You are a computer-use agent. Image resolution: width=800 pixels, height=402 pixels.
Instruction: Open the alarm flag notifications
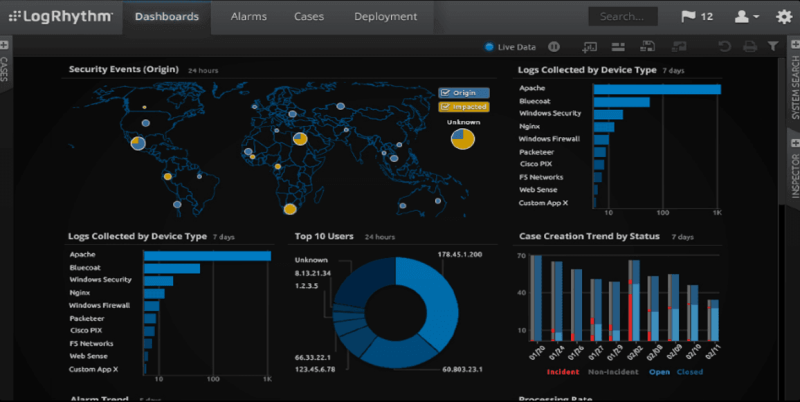tap(698, 16)
